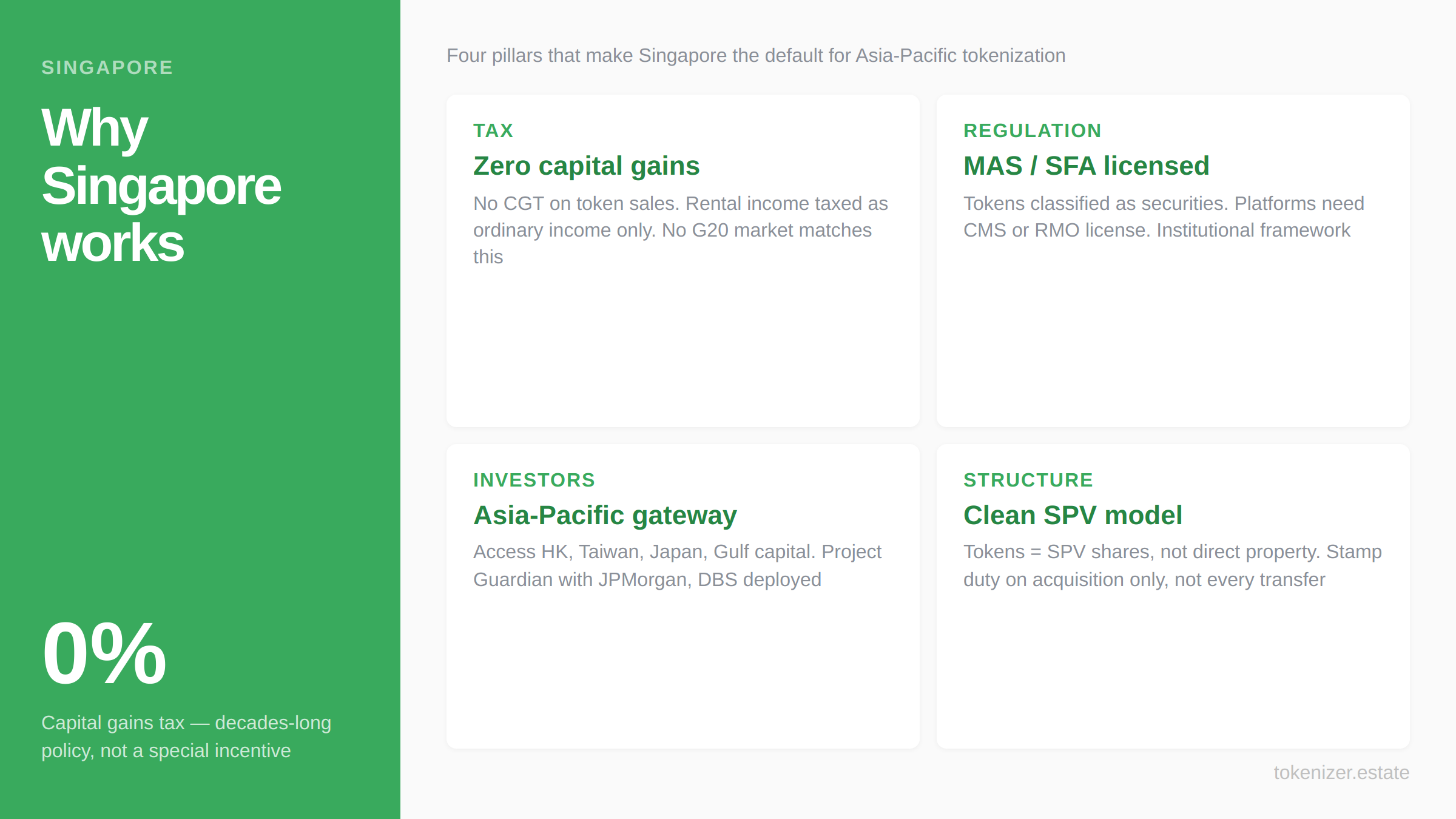This screenshot has height=819, width=1456.
Task: Select the SINGAPORE eyebrow label
Action: coord(107,67)
